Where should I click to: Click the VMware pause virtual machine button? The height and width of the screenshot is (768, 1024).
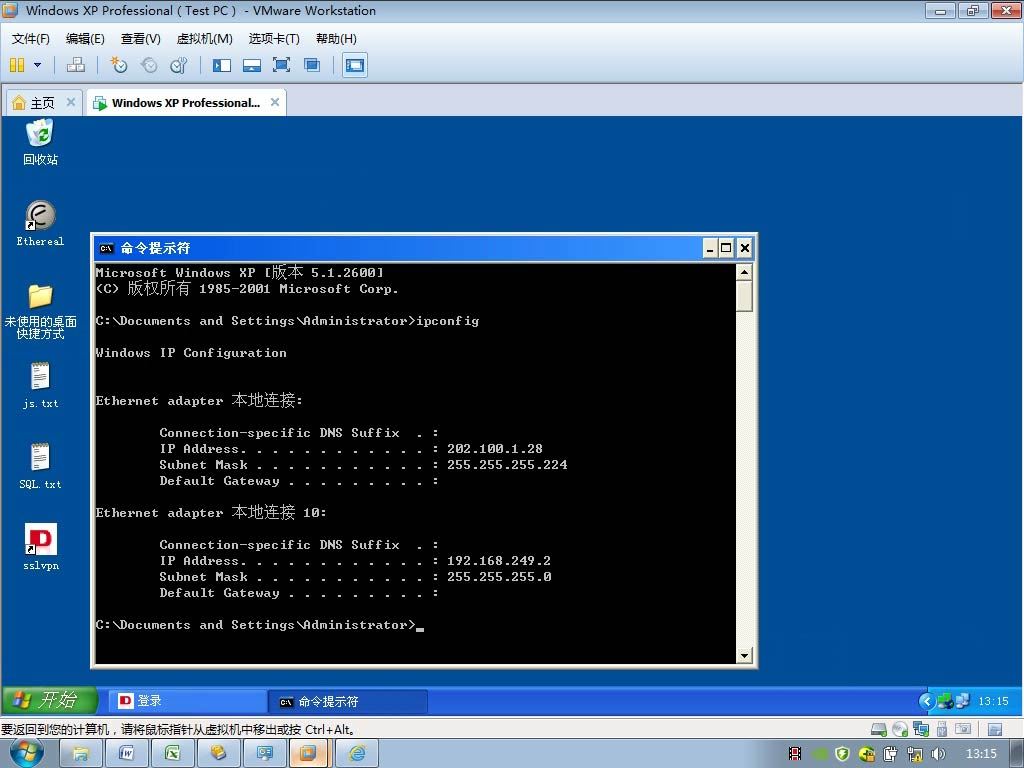(17, 65)
